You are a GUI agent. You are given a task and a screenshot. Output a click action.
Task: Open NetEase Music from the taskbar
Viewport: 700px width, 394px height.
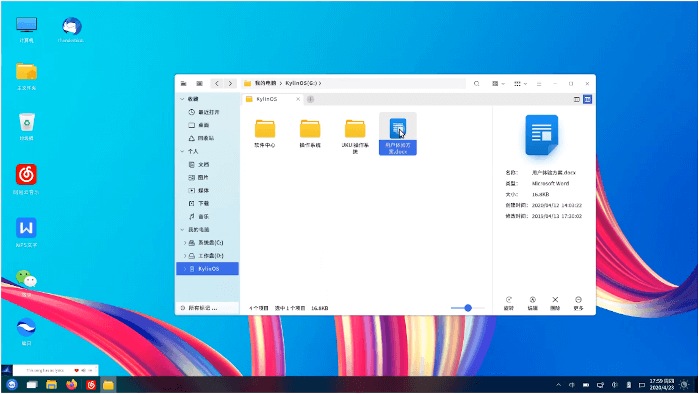pyautogui.click(x=91, y=385)
